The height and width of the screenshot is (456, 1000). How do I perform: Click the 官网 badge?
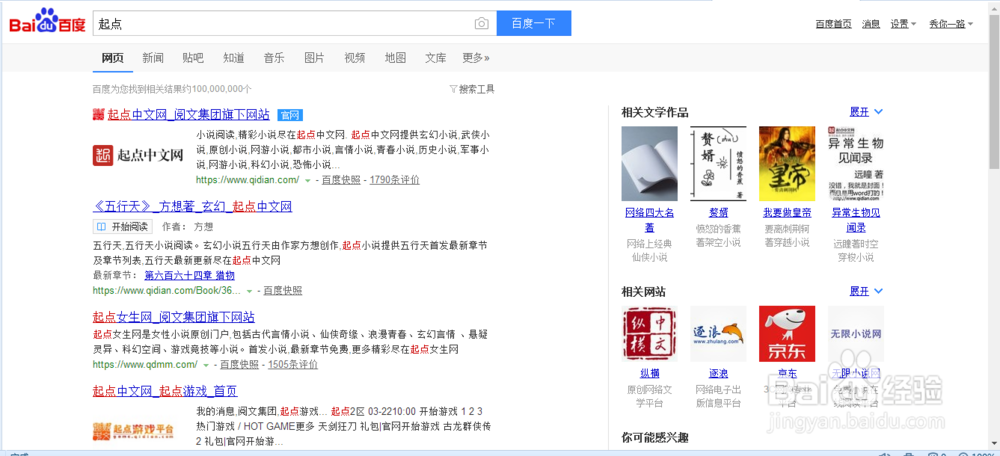290,115
